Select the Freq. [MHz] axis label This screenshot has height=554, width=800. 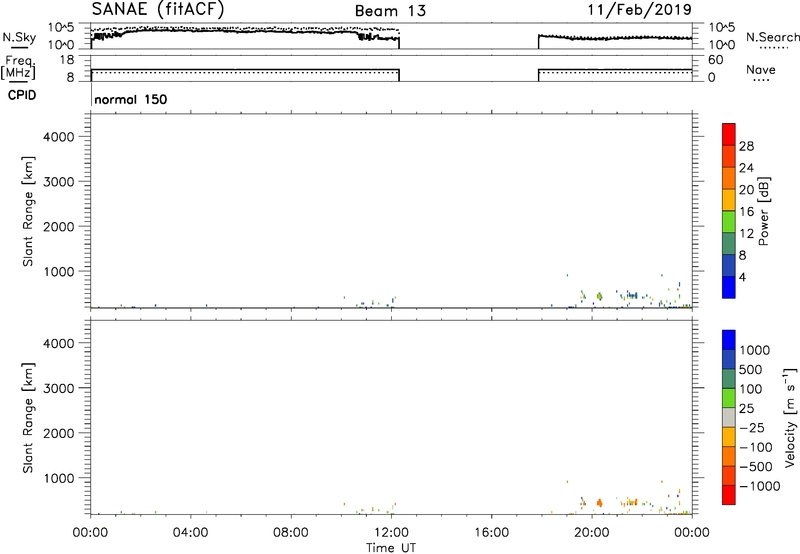(20, 67)
